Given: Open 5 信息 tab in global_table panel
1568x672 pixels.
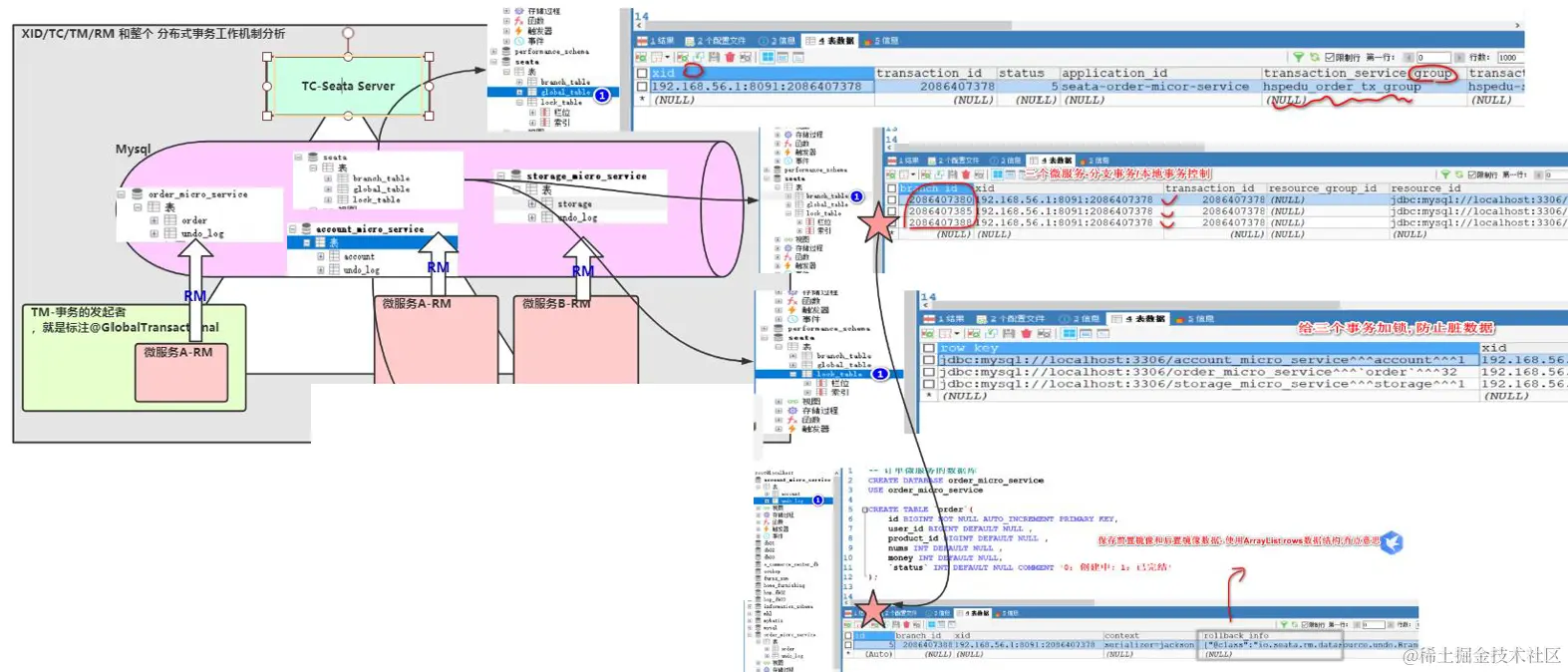Looking at the screenshot, I should [x=881, y=41].
